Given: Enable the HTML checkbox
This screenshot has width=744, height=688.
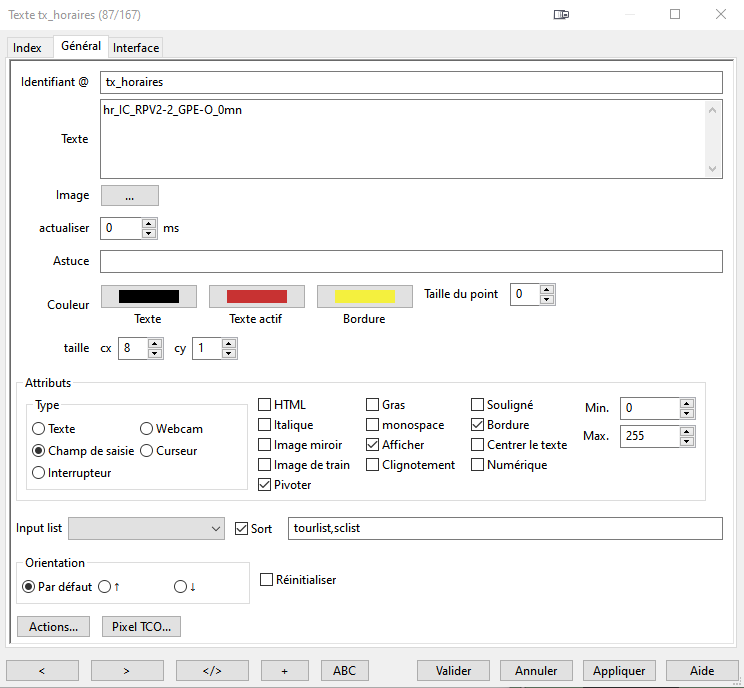Looking at the screenshot, I should tap(265, 405).
